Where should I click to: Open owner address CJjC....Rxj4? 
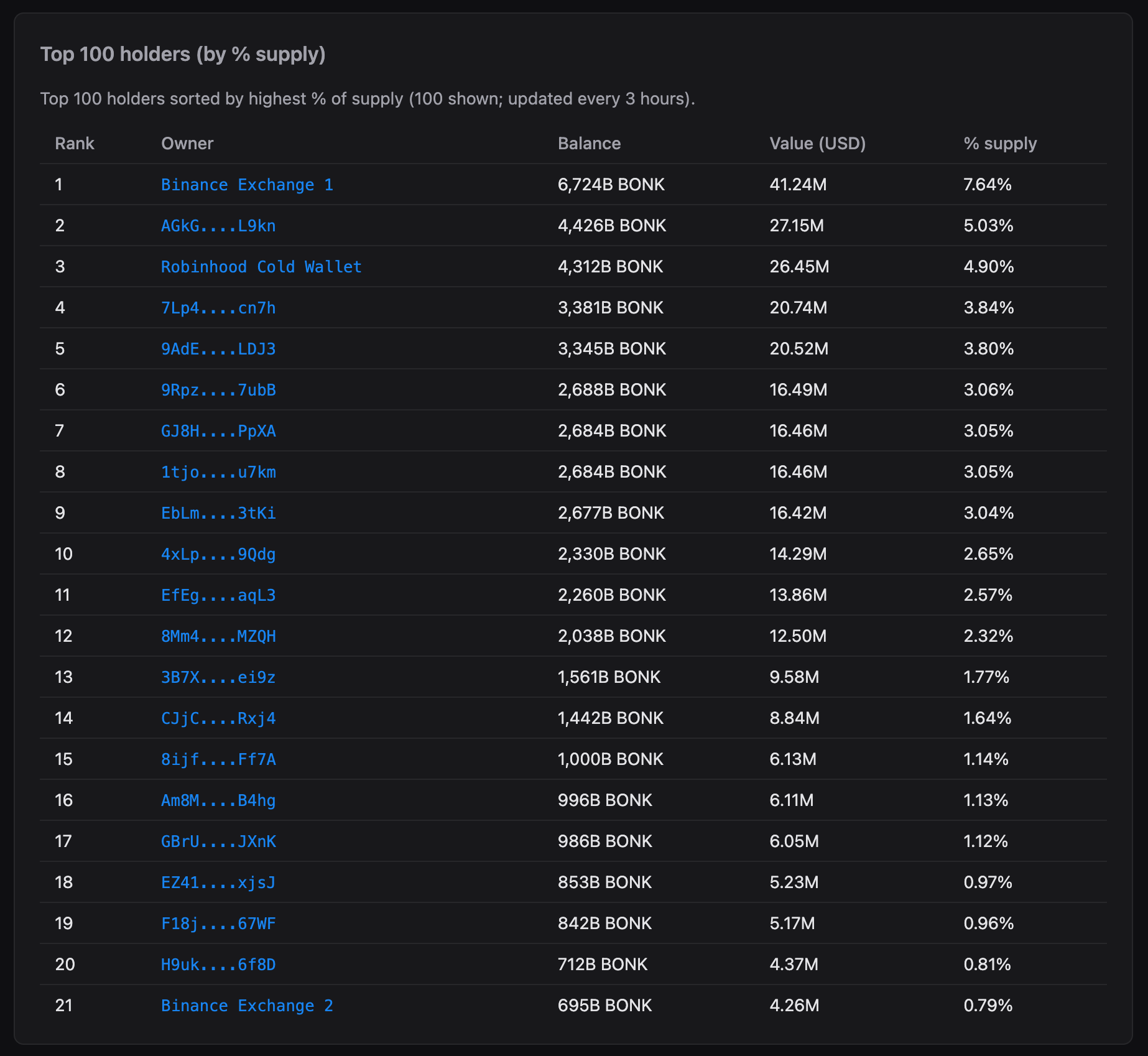point(218,718)
